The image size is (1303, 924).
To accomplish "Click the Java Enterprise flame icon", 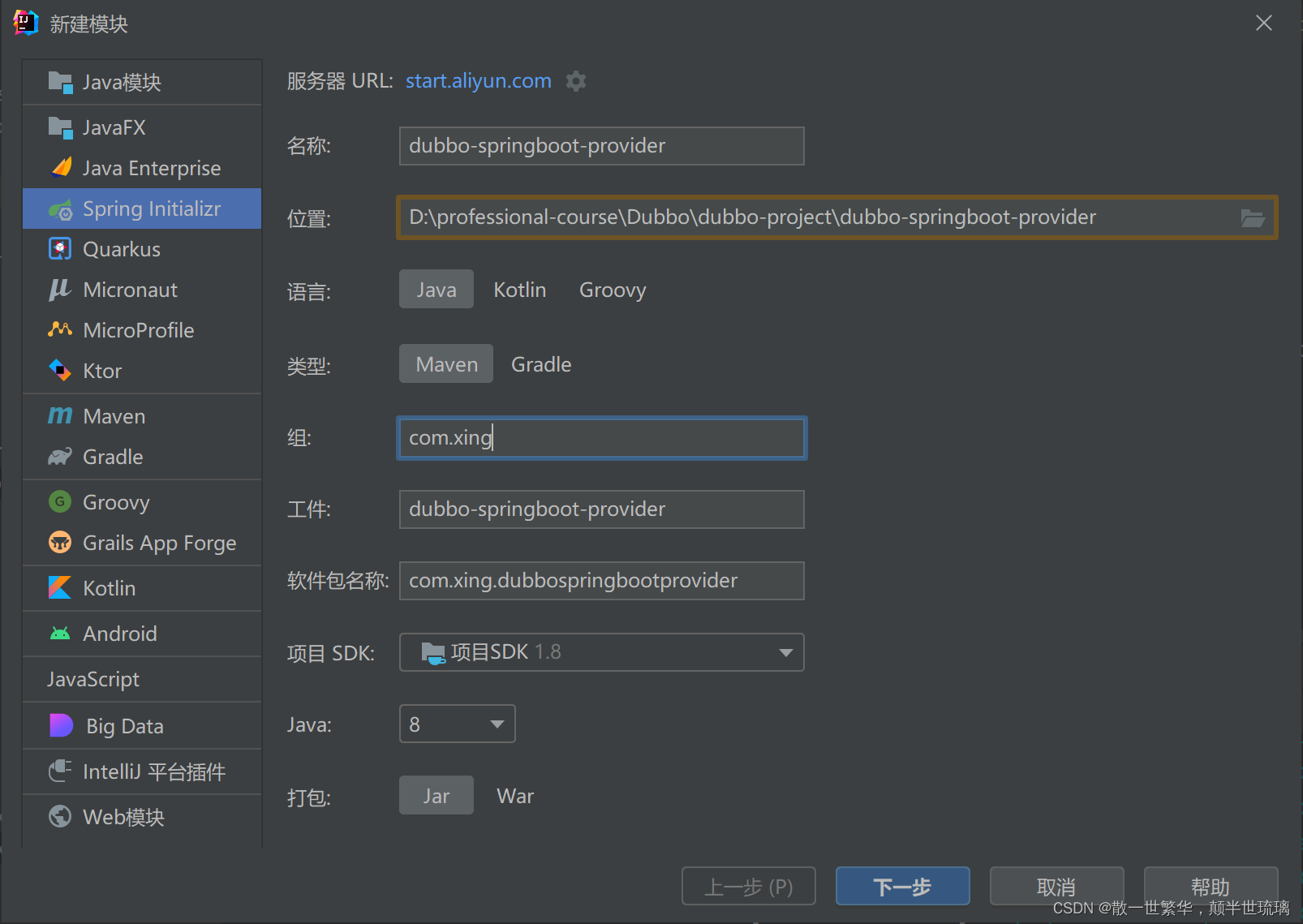I will pyautogui.click(x=61, y=168).
